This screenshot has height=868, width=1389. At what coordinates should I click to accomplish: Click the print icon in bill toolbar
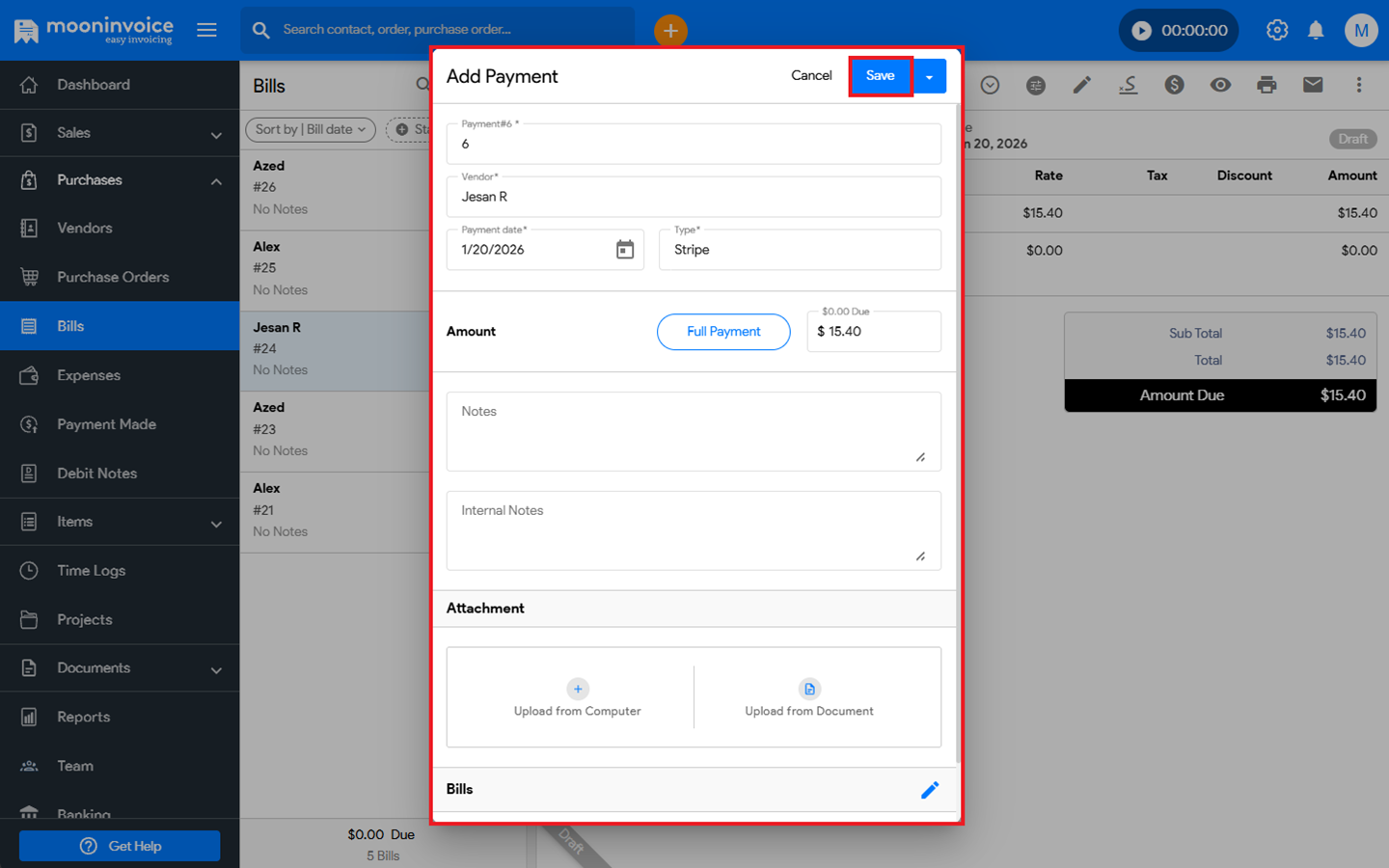[1266, 86]
